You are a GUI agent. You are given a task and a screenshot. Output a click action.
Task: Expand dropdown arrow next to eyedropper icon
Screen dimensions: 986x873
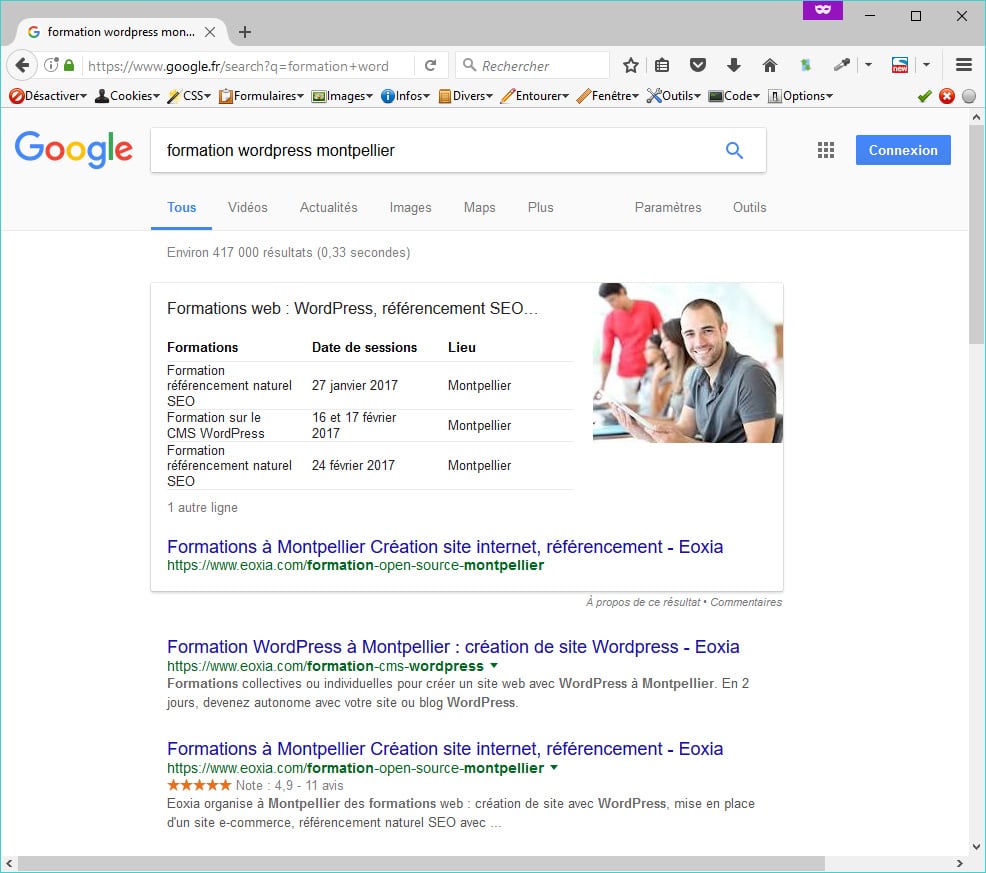[x=868, y=65]
